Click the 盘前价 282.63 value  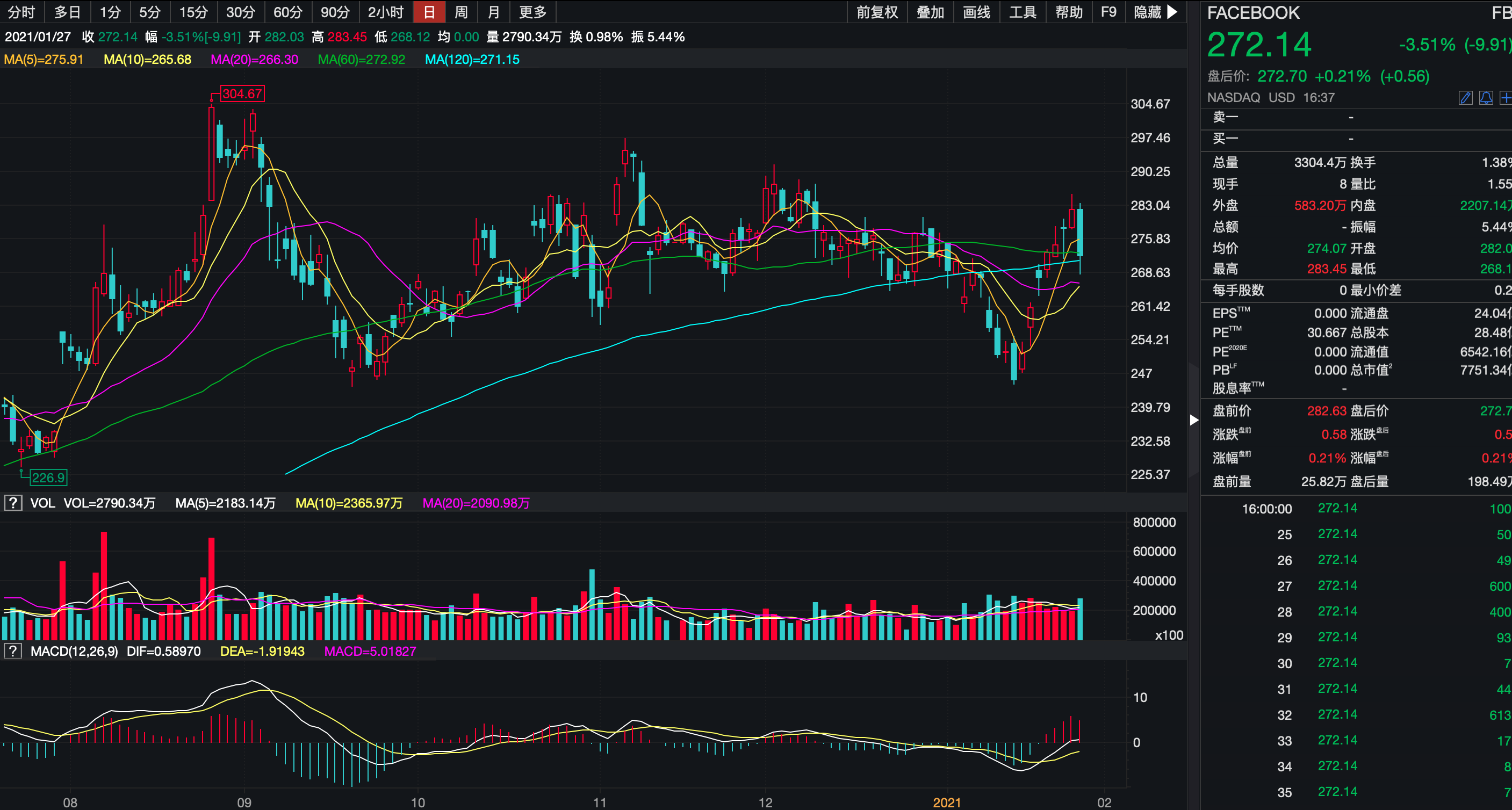[x=1327, y=411]
